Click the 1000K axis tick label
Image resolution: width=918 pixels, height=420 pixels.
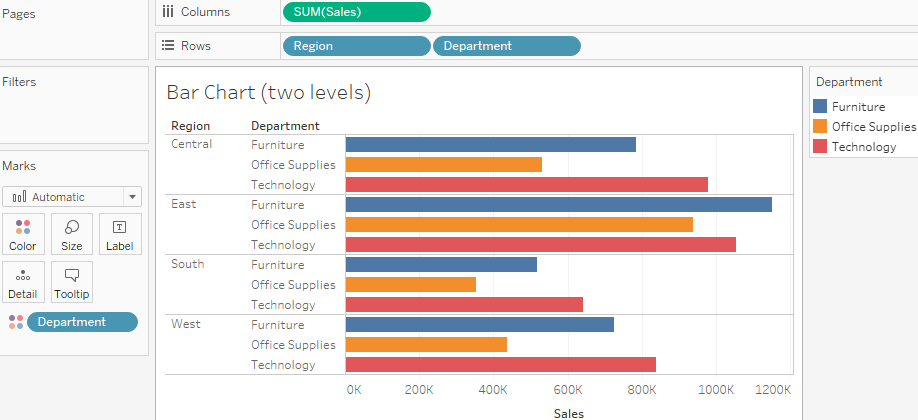pos(715,390)
